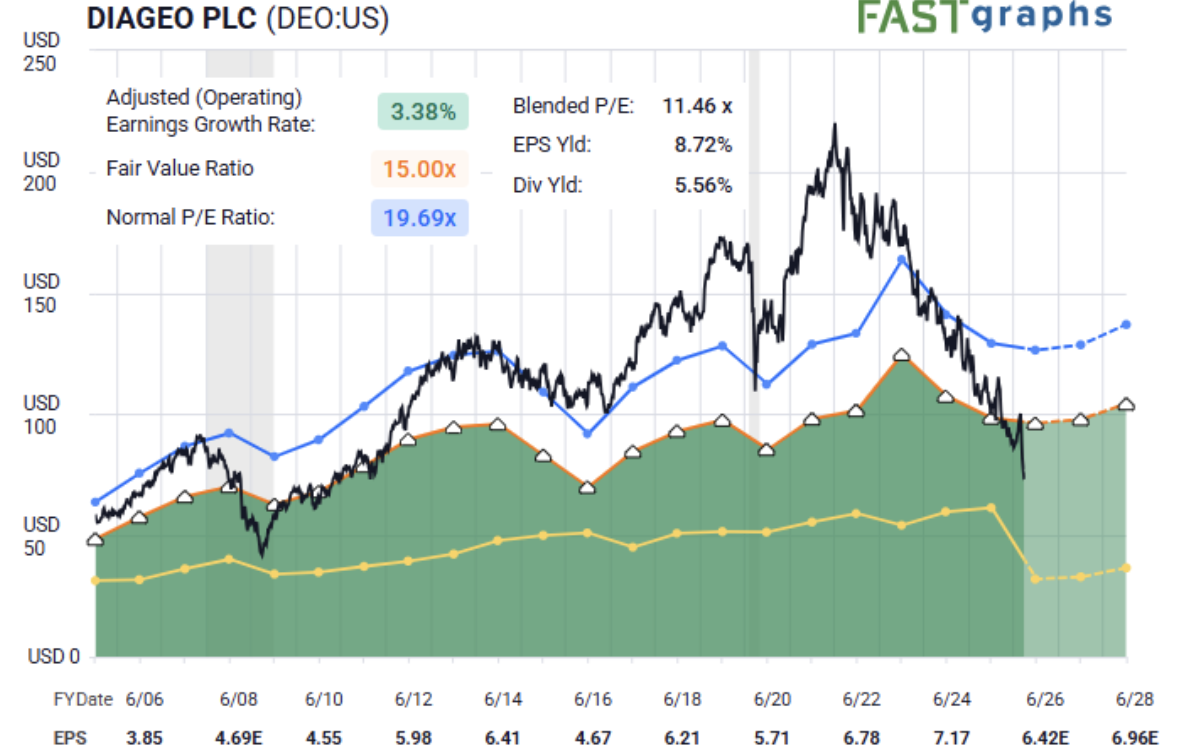Click the last white triangle forecast marker at 6/28
Image resolution: width=1180 pixels, height=748 pixels.
[1126, 404]
